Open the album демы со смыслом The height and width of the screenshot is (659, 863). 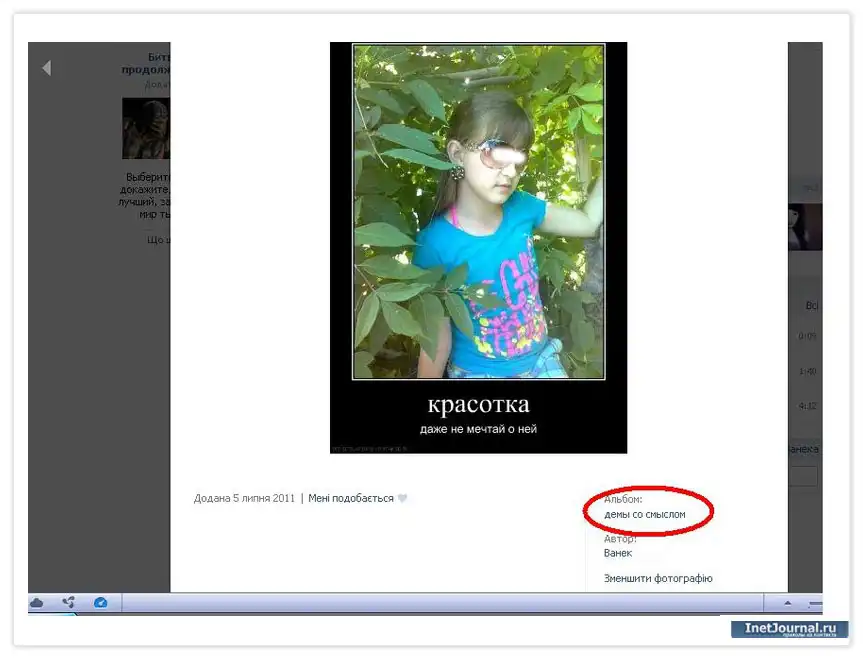[x=645, y=514]
